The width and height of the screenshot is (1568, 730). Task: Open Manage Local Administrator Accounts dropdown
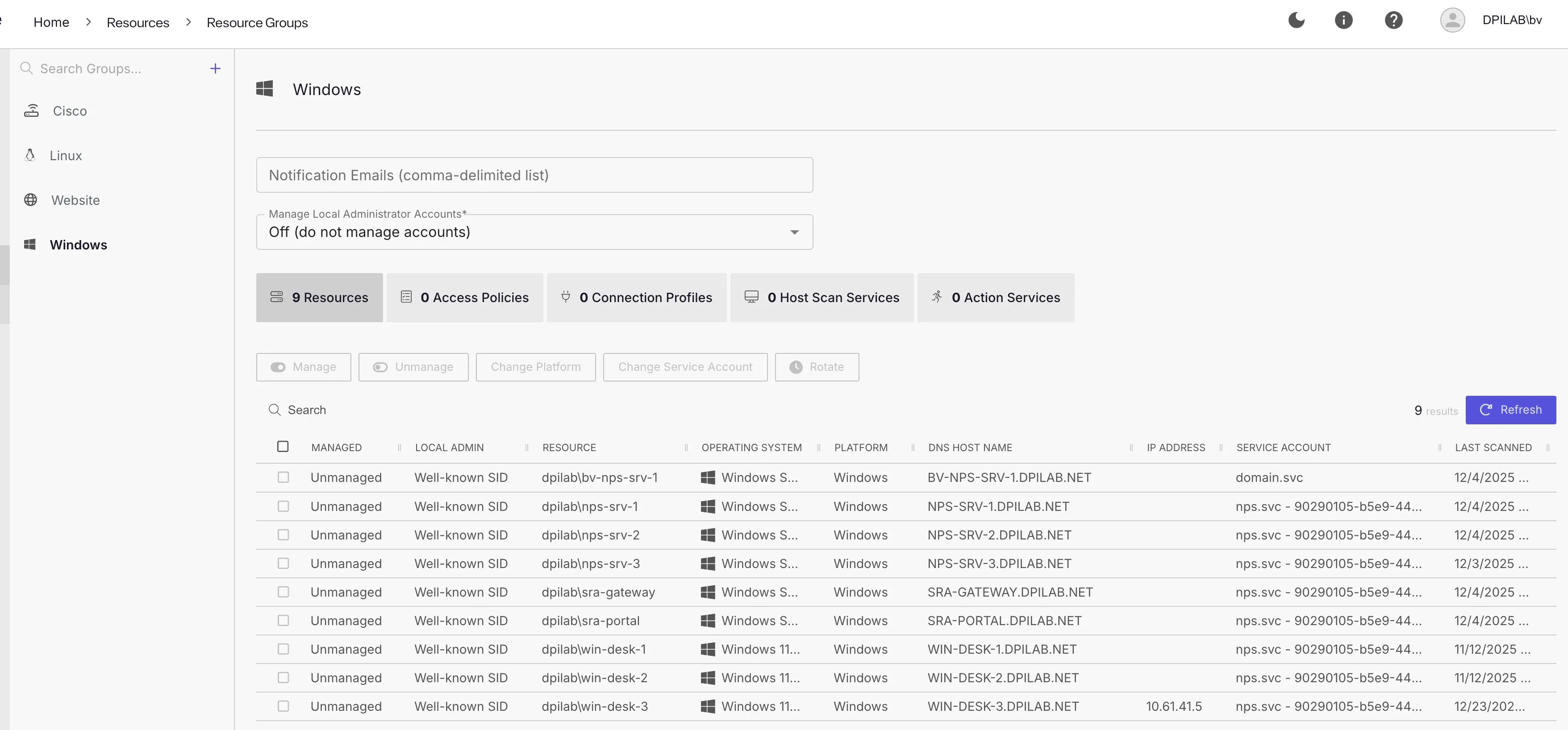(534, 232)
